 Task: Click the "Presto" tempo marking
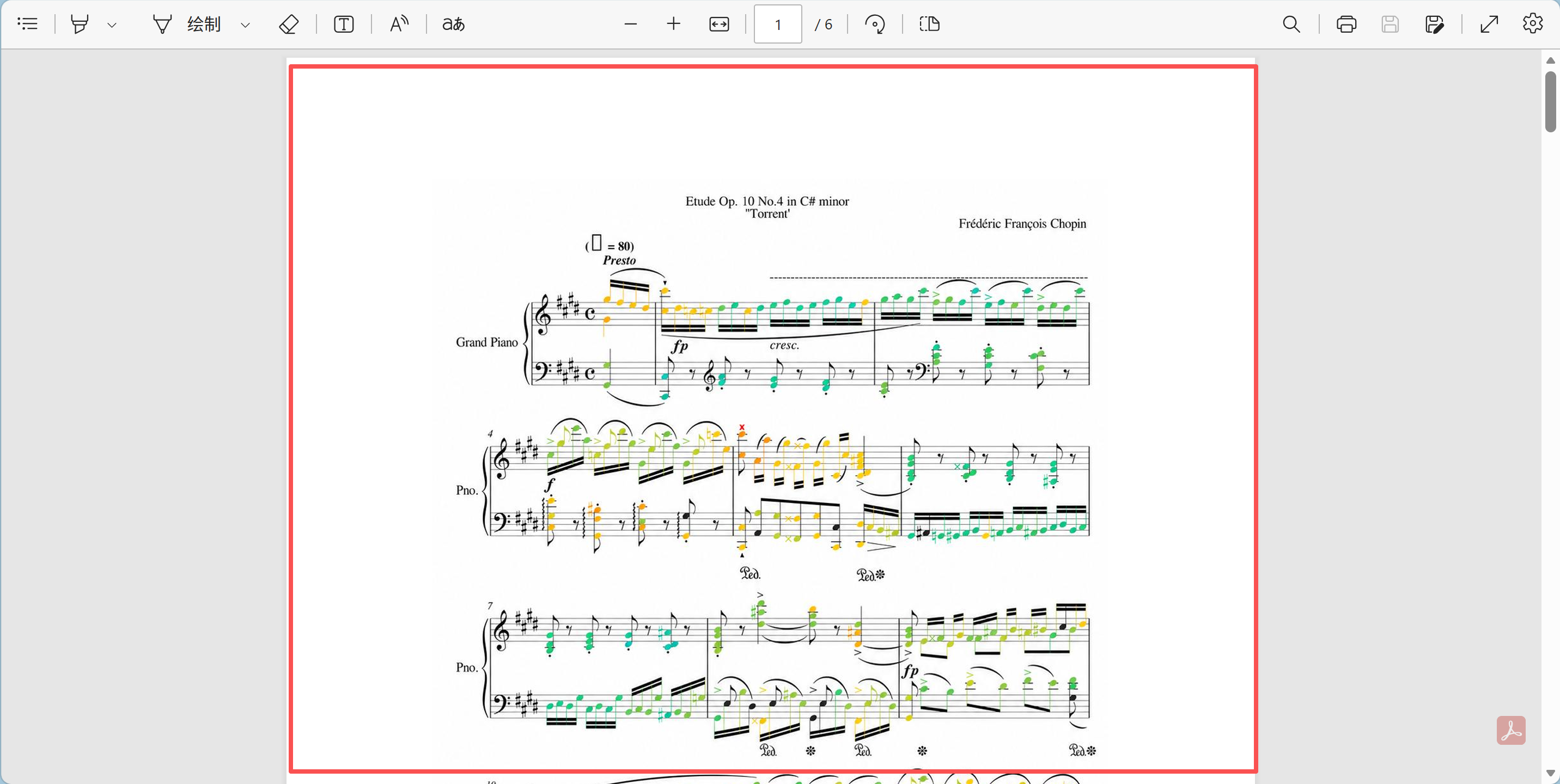click(619, 260)
